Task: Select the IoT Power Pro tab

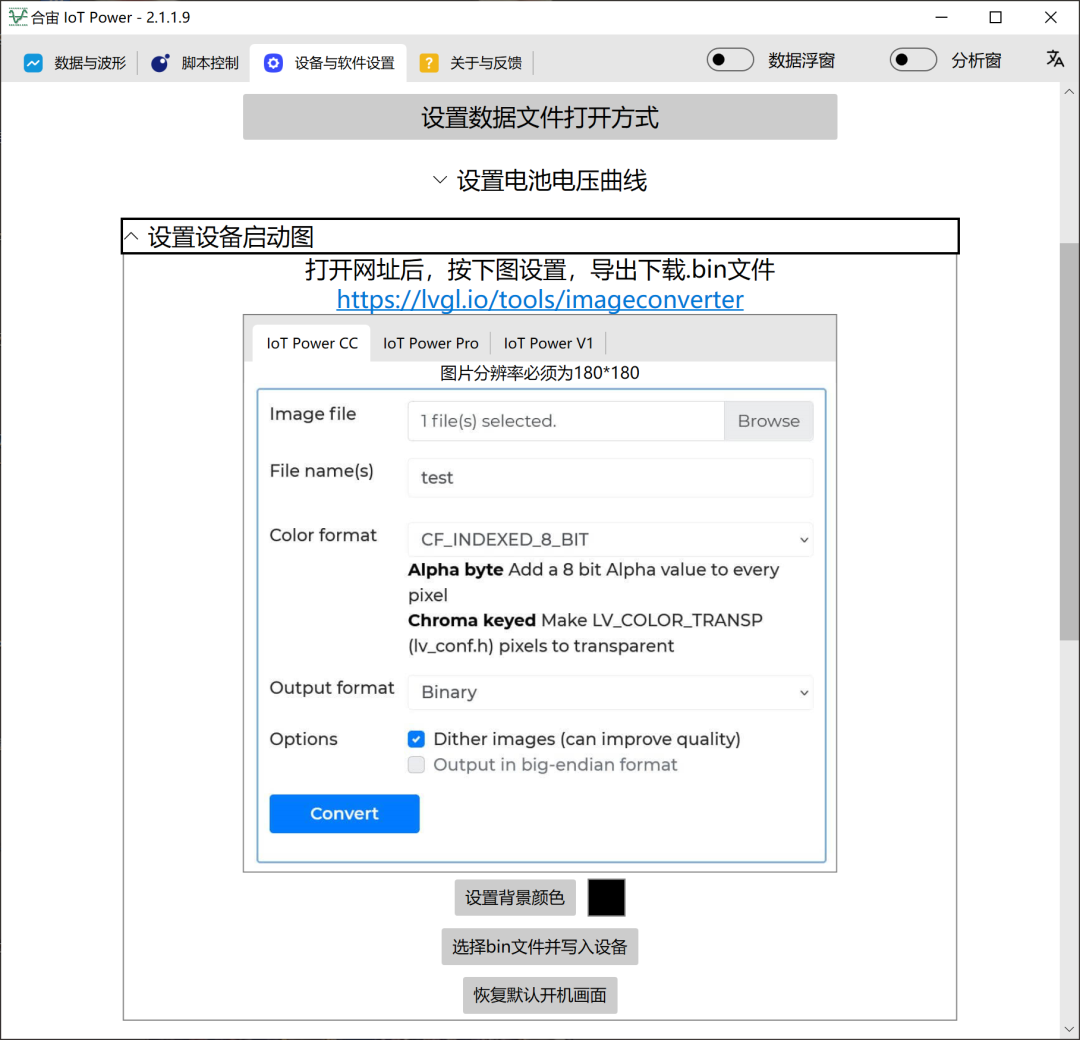Action: [x=430, y=343]
